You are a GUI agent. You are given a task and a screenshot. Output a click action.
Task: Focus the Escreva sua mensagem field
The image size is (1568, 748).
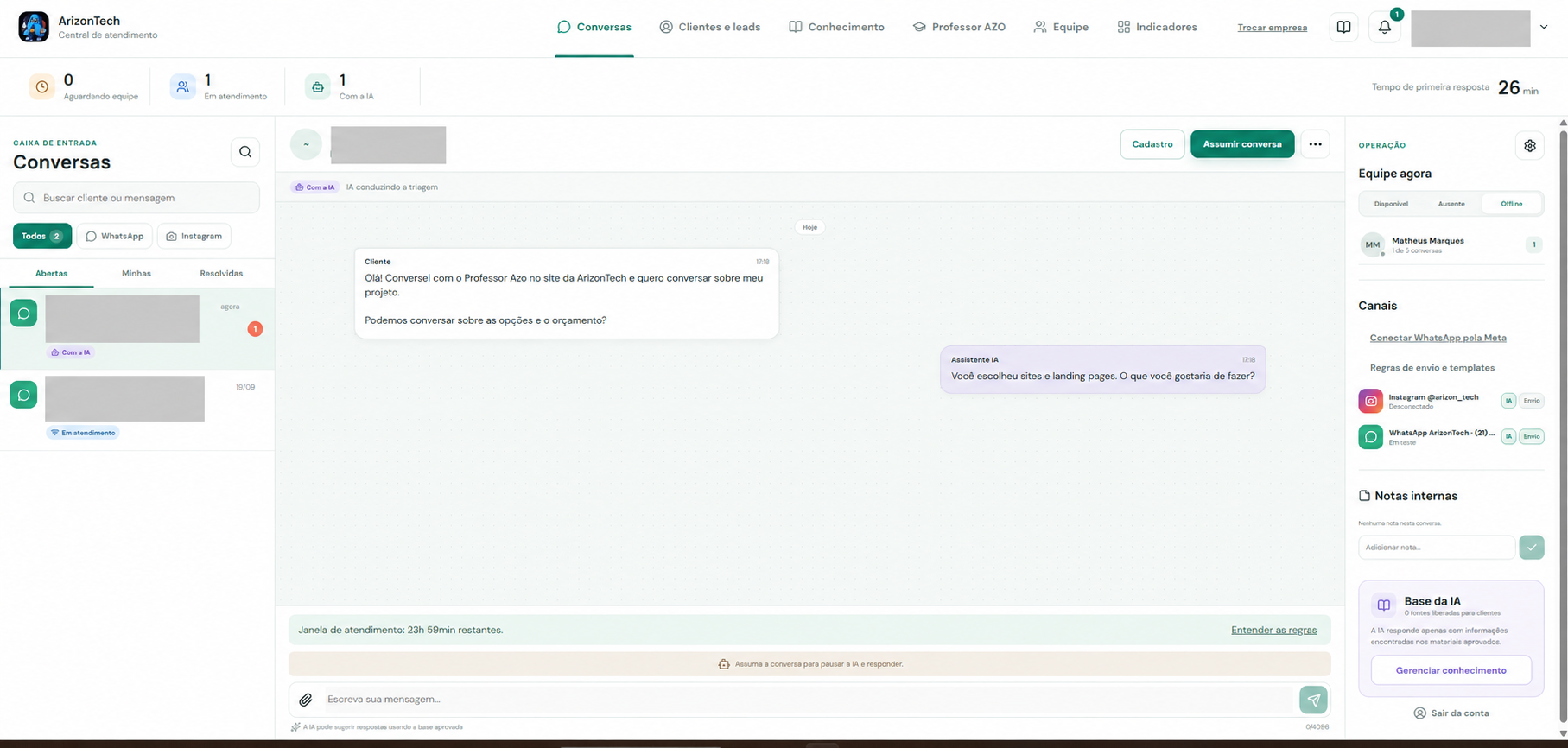(809, 700)
